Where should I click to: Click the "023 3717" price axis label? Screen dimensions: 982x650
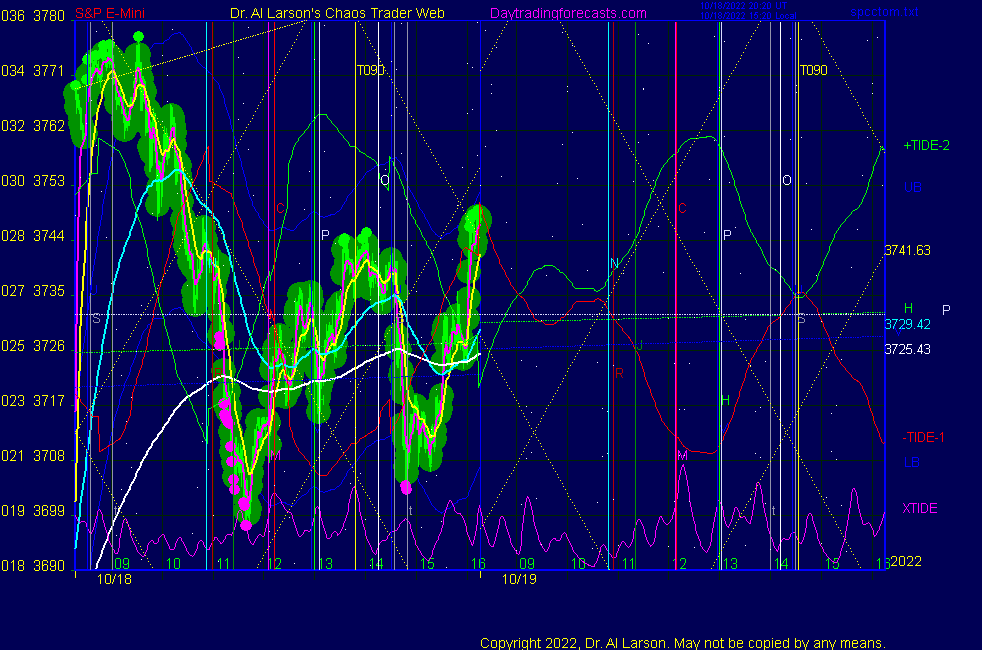33,401
